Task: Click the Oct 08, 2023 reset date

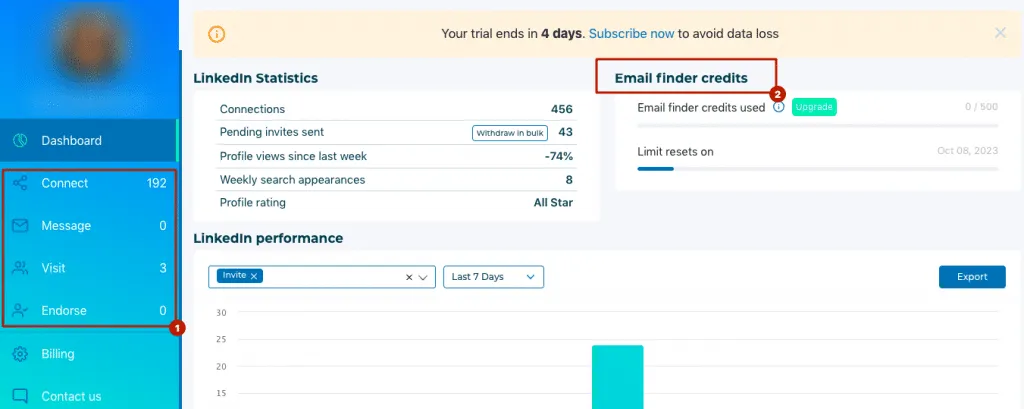Action: tap(968, 152)
